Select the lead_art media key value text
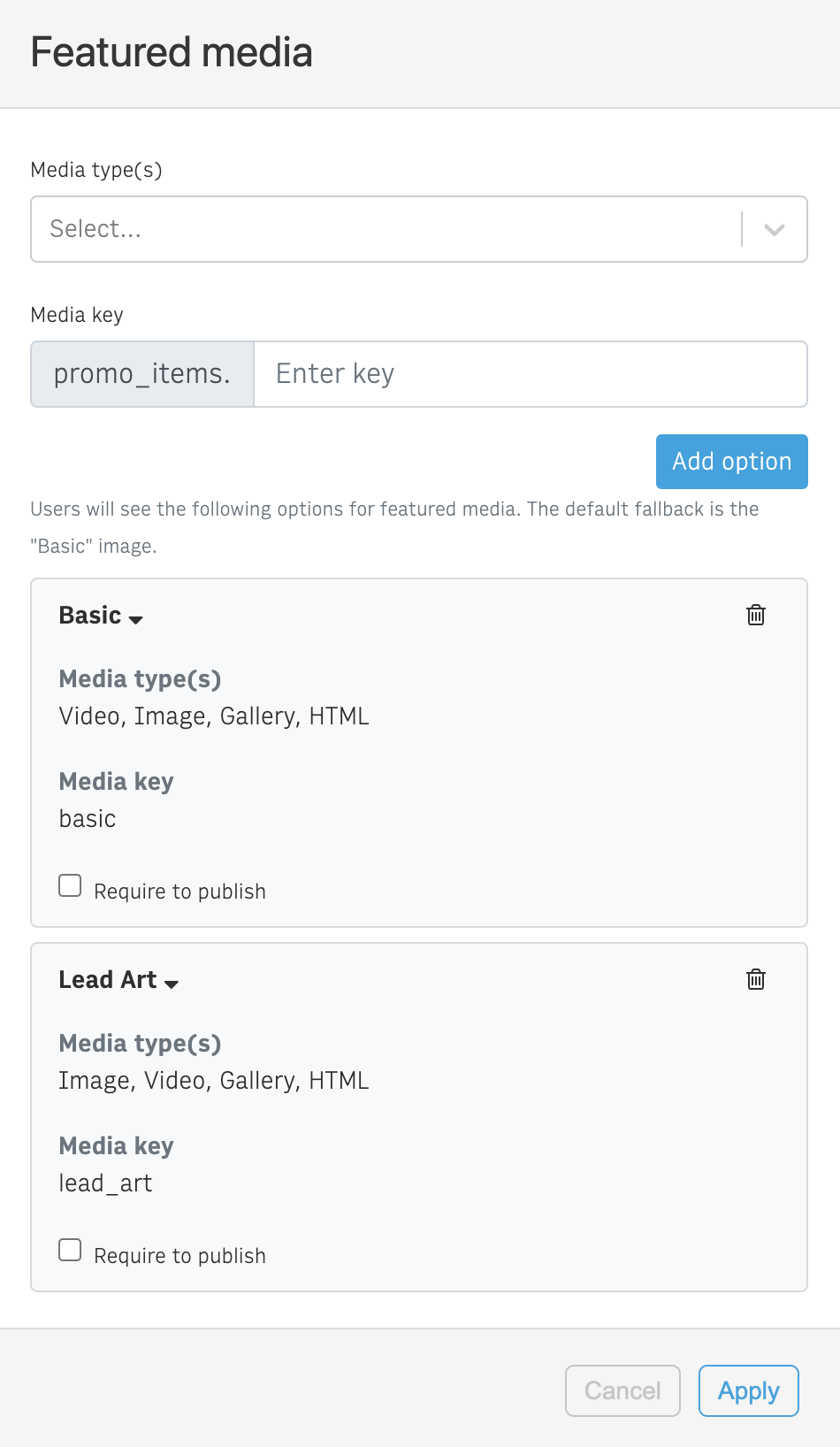This screenshot has width=840, height=1447. tap(105, 1183)
